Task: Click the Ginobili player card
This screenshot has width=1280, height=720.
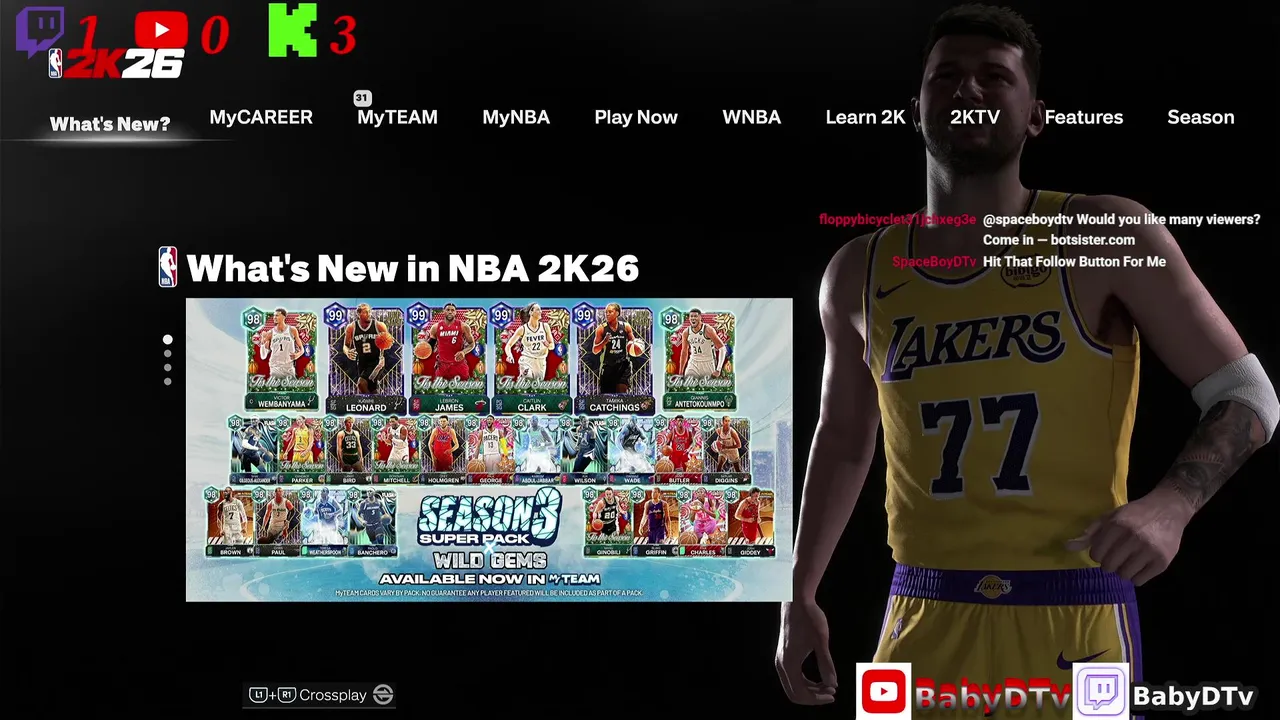Action: pyautogui.click(x=609, y=522)
